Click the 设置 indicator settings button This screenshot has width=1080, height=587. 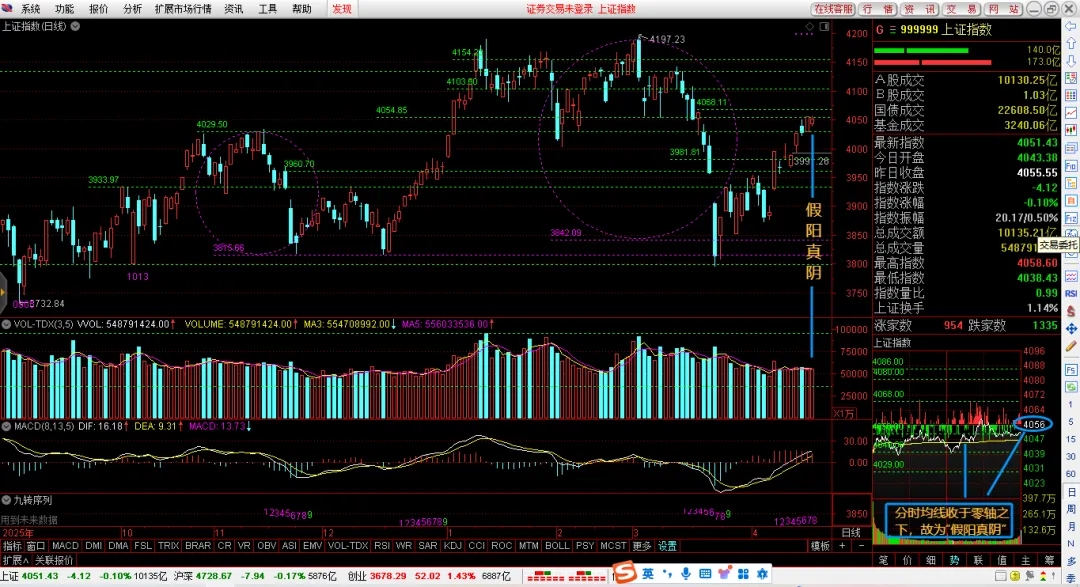[x=667, y=546]
